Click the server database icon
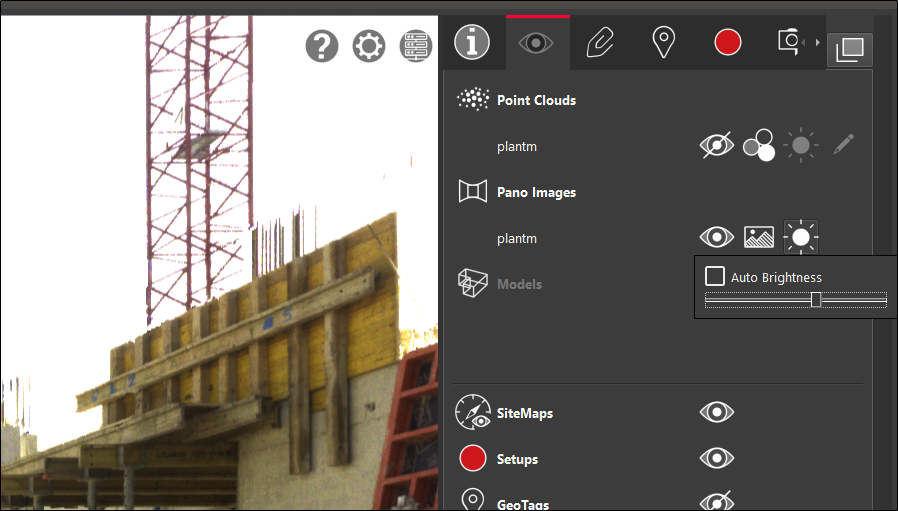 coord(415,46)
